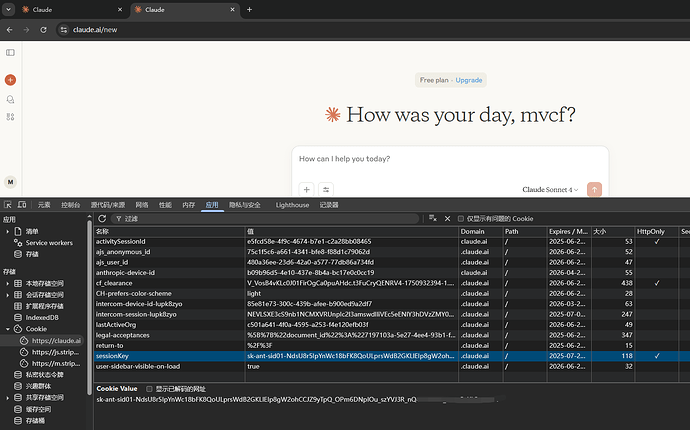Select the activitySessionId cookie row
The width and height of the screenshot is (690, 430).
(x=392, y=242)
